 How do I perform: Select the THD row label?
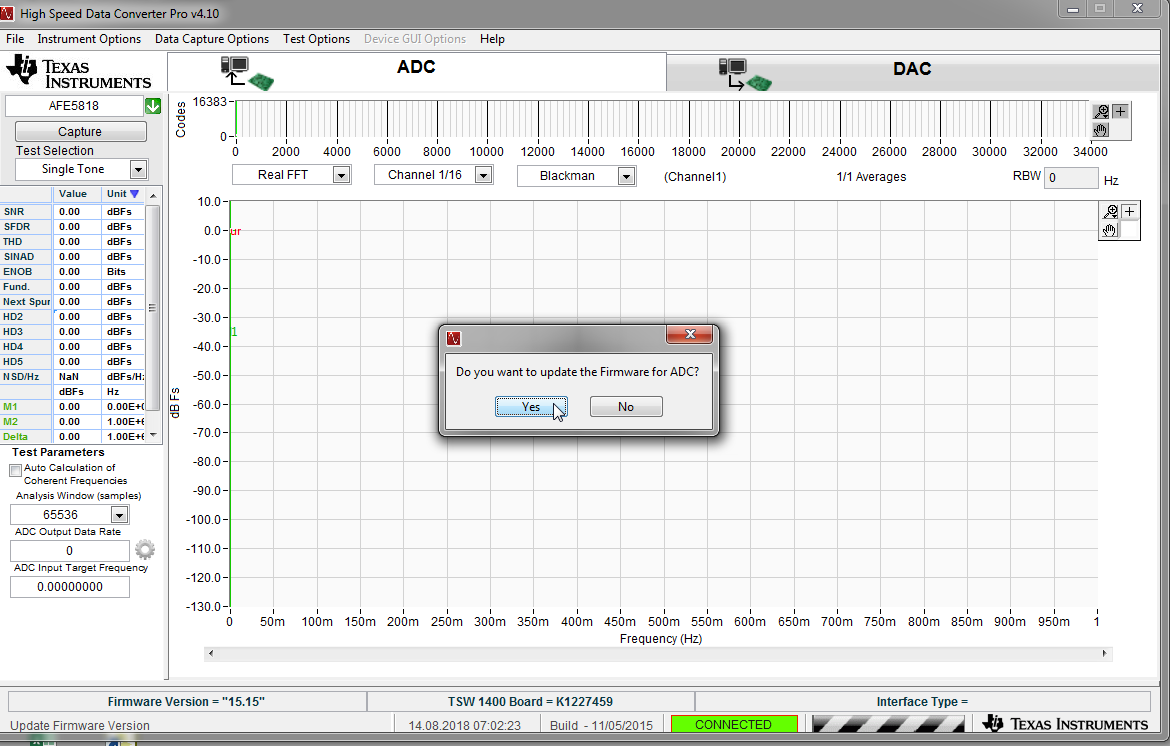pos(25,242)
